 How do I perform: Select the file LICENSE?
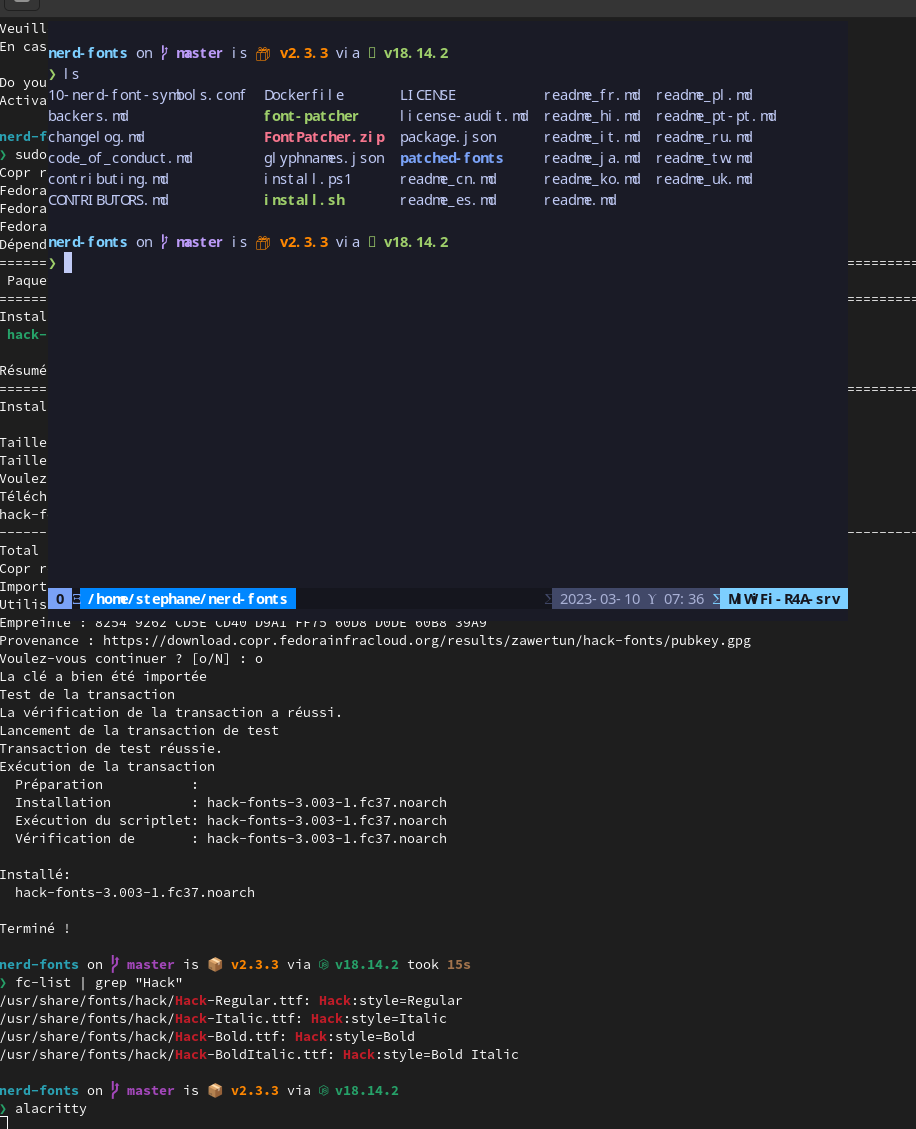tap(428, 95)
